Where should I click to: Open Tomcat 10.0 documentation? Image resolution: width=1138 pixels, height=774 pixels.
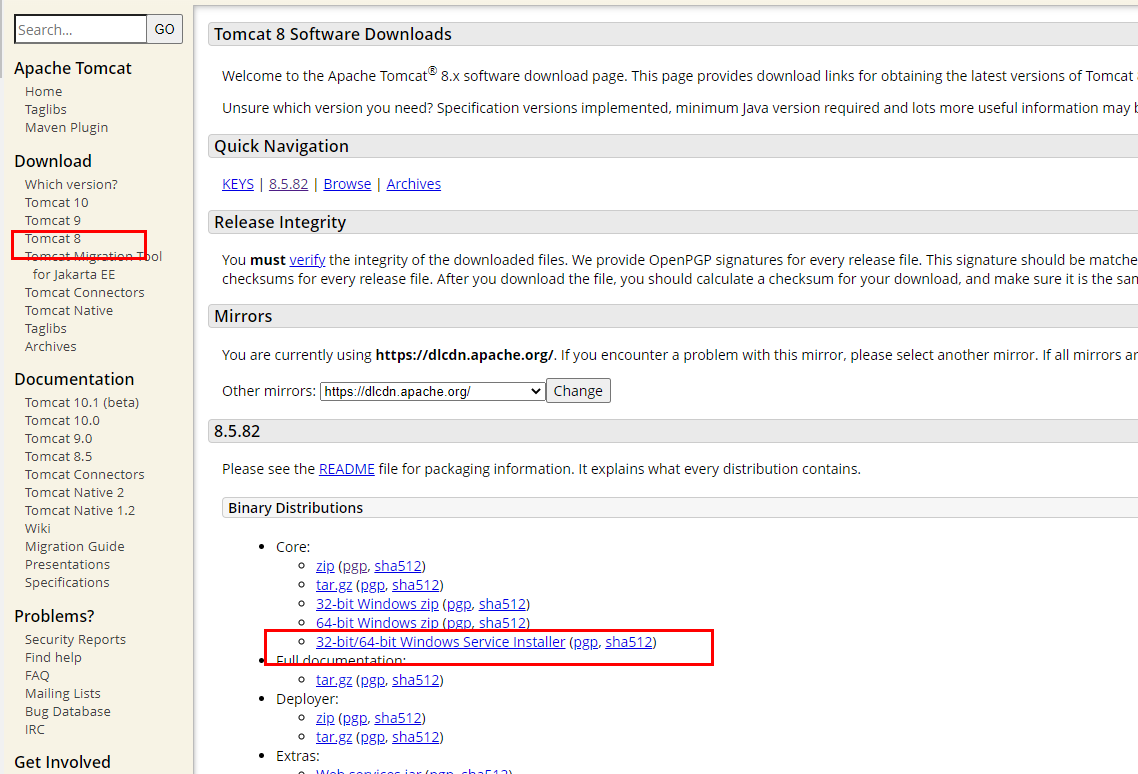pos(62,420)
